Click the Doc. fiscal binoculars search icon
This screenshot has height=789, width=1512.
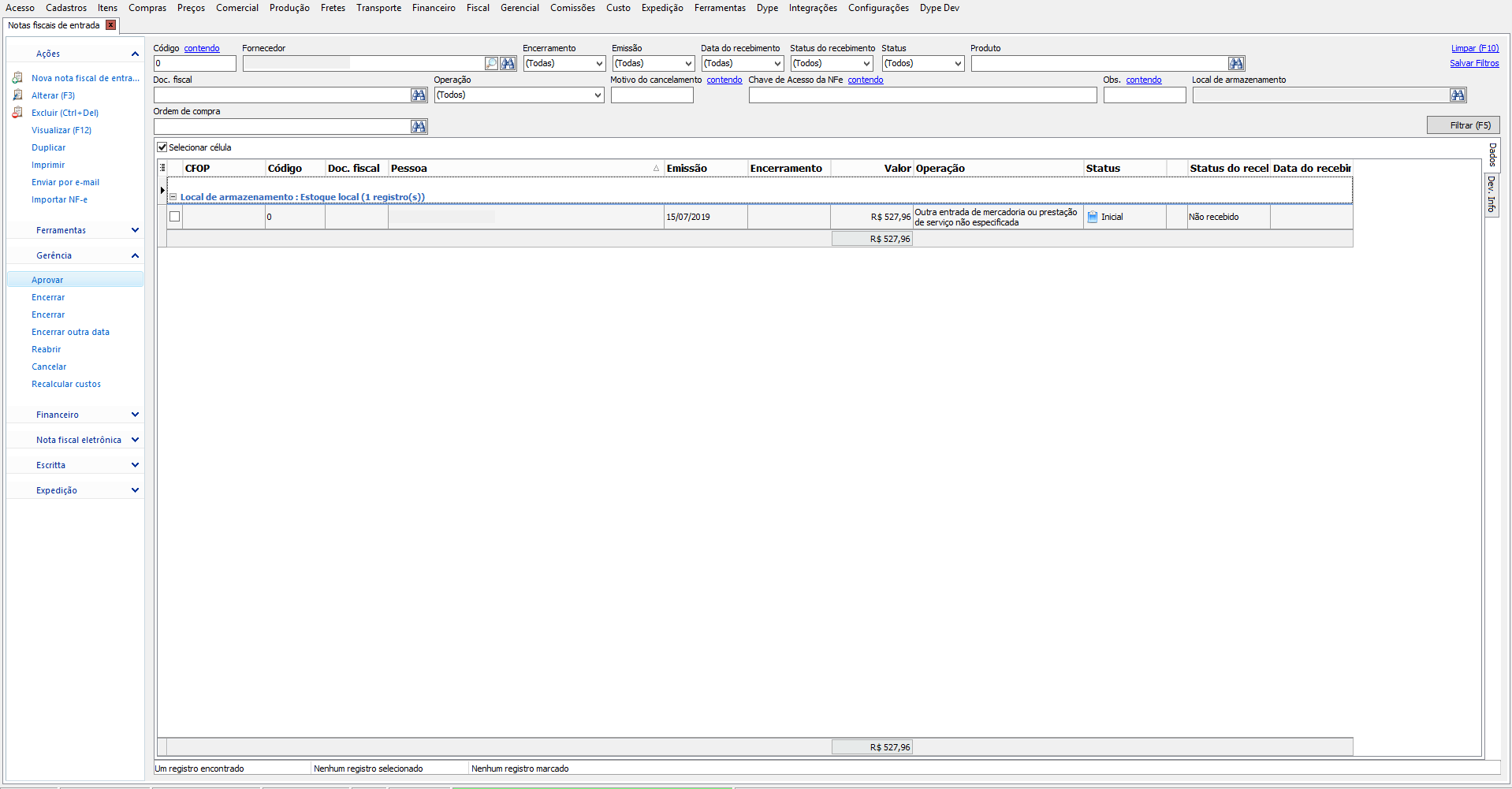coord(419,95)
